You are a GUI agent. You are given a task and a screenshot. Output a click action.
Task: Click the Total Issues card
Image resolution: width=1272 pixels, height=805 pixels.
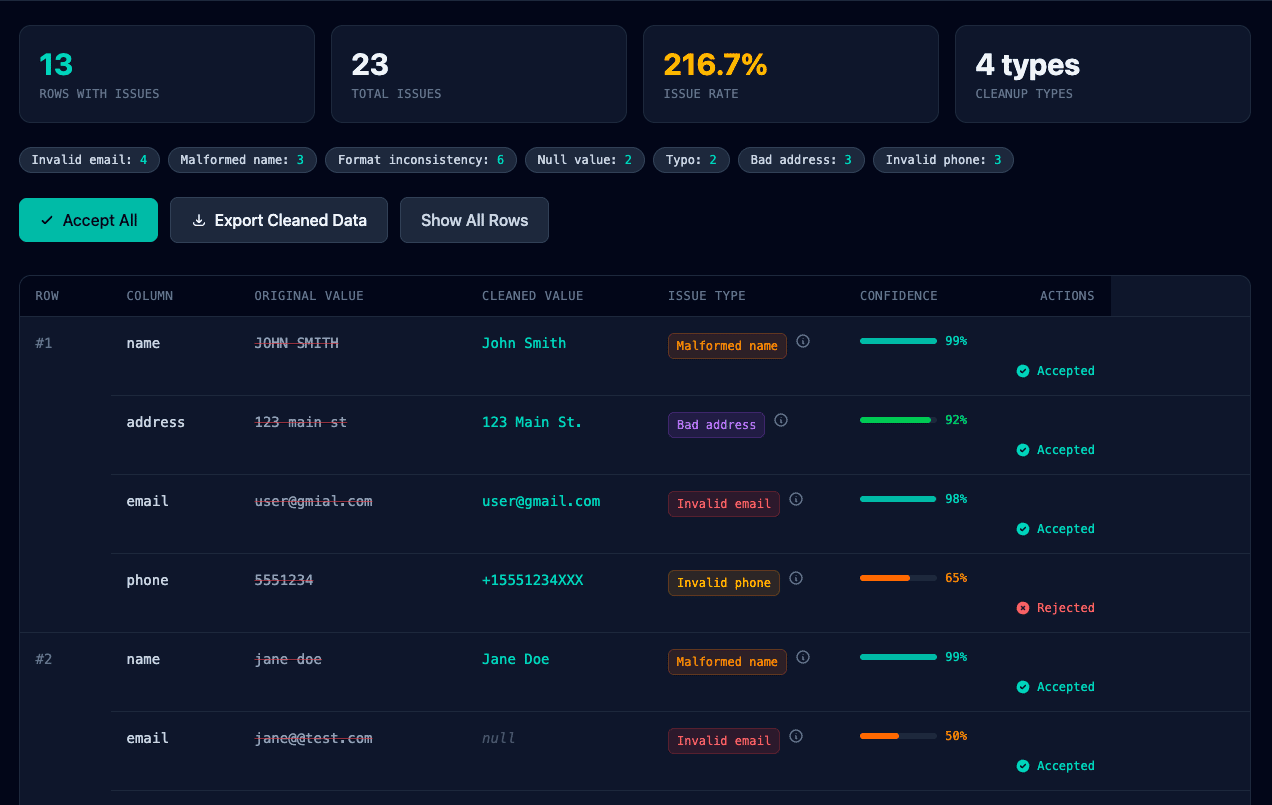(x=479, y=74)
